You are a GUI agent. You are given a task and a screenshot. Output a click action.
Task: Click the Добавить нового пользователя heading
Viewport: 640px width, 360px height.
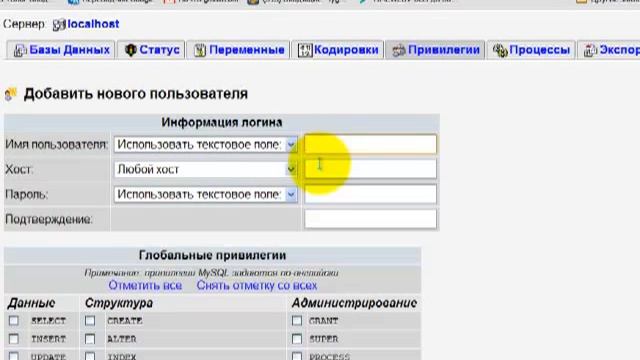[136, 94]
